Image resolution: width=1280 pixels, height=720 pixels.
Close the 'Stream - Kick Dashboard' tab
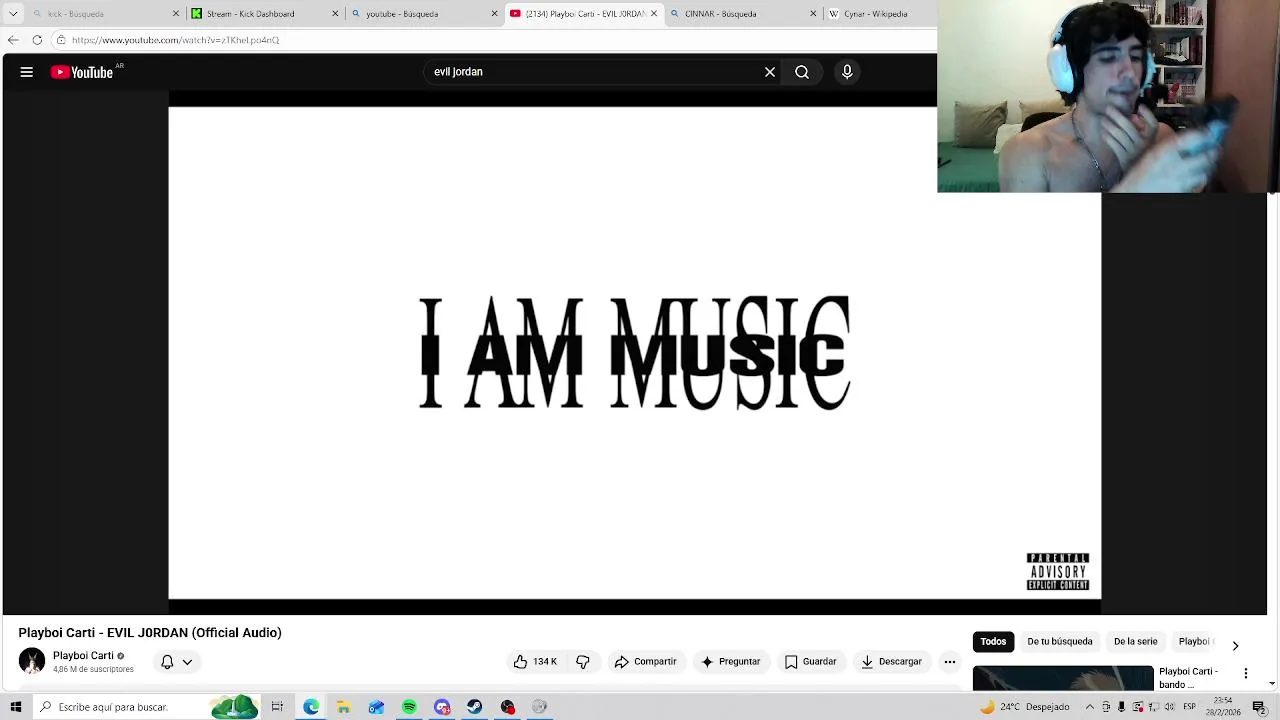[x=335, y=14]
